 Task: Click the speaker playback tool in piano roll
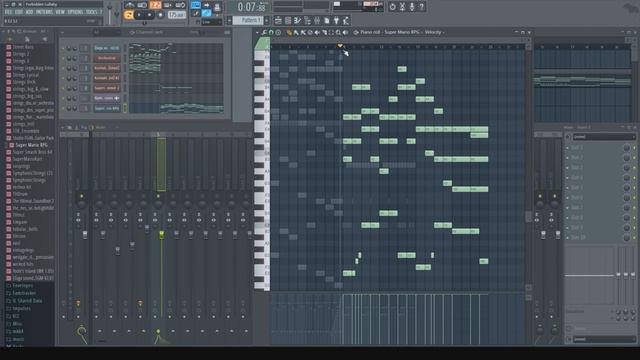(345, 32)
